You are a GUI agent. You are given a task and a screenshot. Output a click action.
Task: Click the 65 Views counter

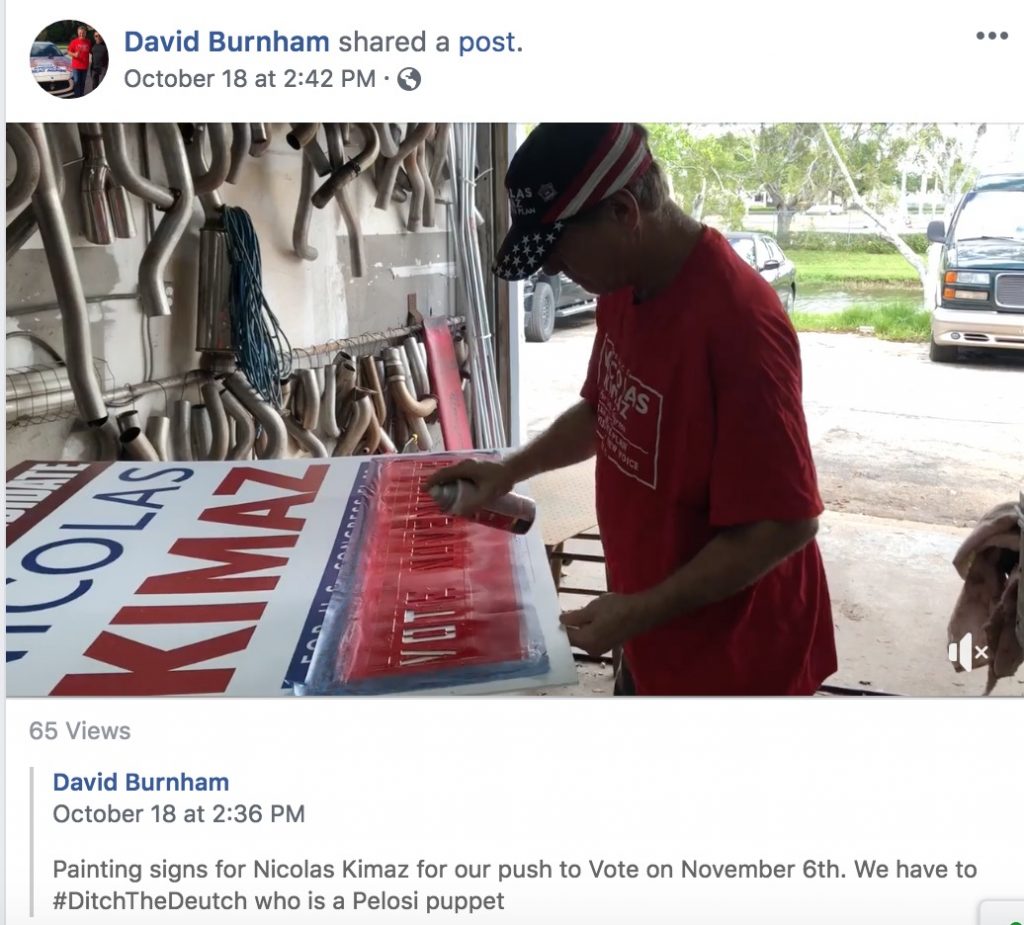coord(80,731)
